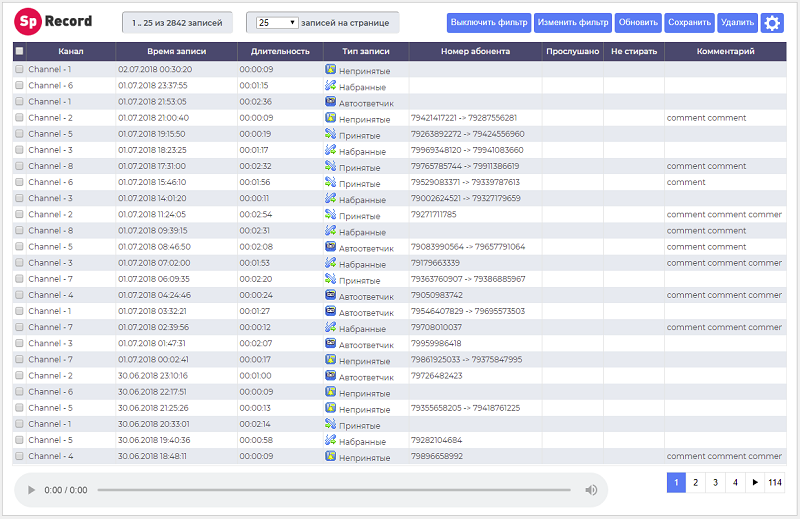Click received call icon for 01.07.2018 19:15:50
The width and height of the screenshot is (800, 519).
pyautogui.click(x=330, y=134)
